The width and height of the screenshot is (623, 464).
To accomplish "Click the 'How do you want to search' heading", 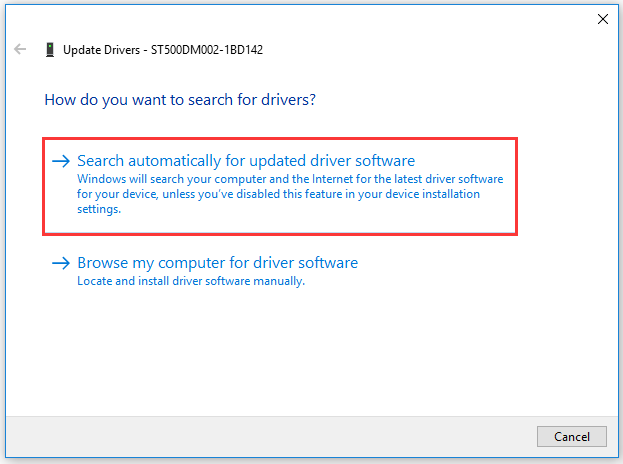I will click(180, 100).
